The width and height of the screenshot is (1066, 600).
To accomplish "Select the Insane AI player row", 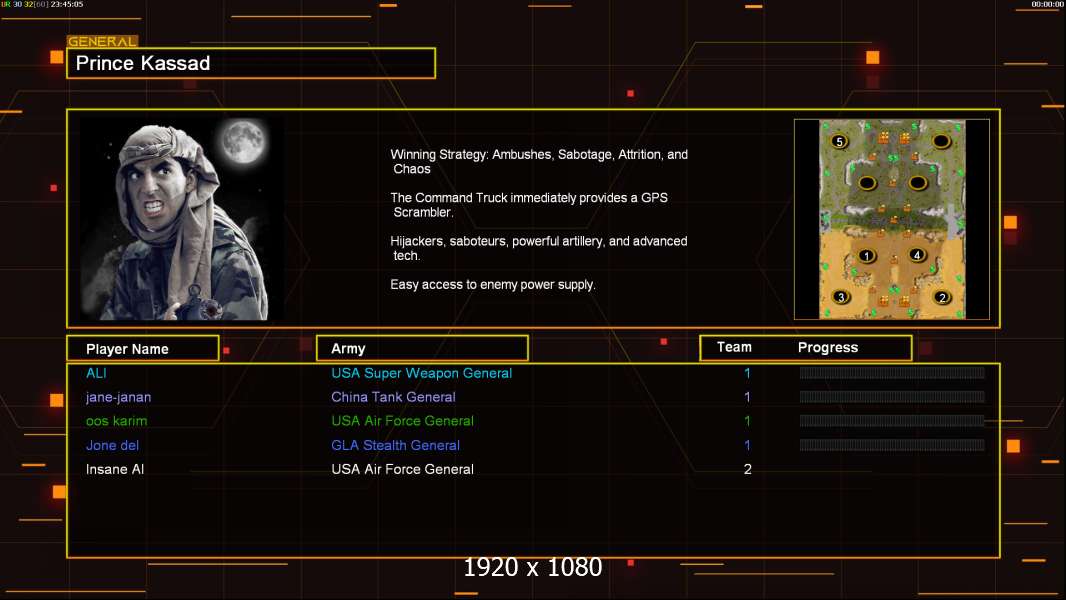I will click(533, 469).
